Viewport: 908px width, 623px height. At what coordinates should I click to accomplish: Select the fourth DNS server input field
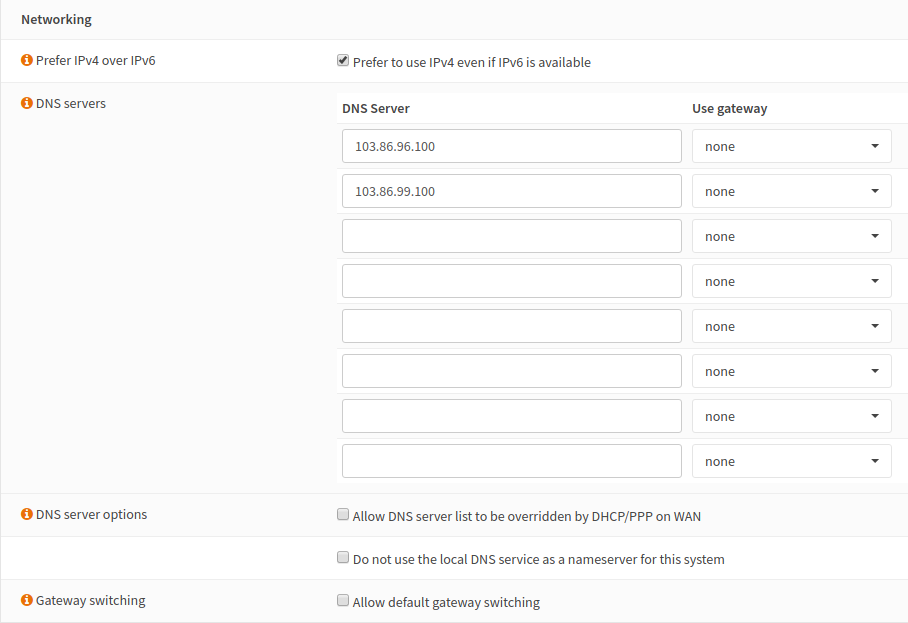511,281
